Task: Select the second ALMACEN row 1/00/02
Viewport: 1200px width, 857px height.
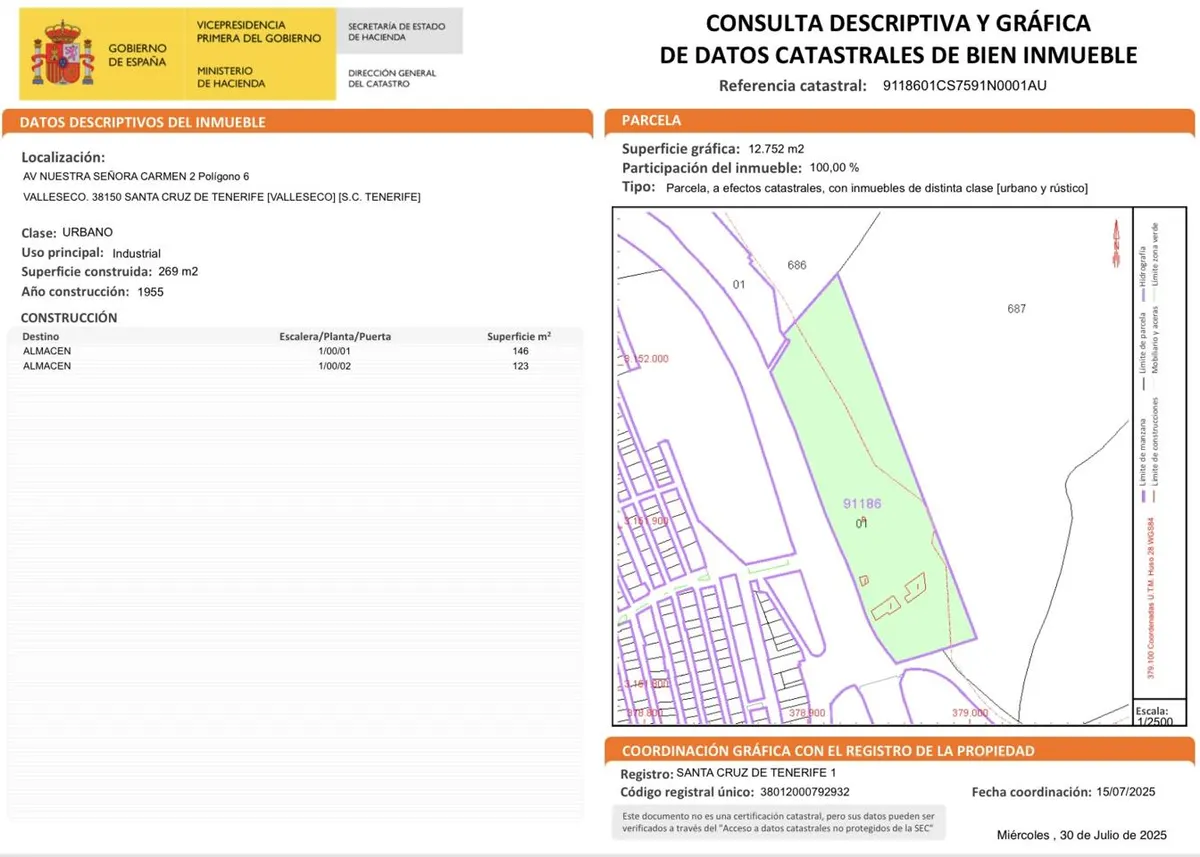Action: [292, 366]
